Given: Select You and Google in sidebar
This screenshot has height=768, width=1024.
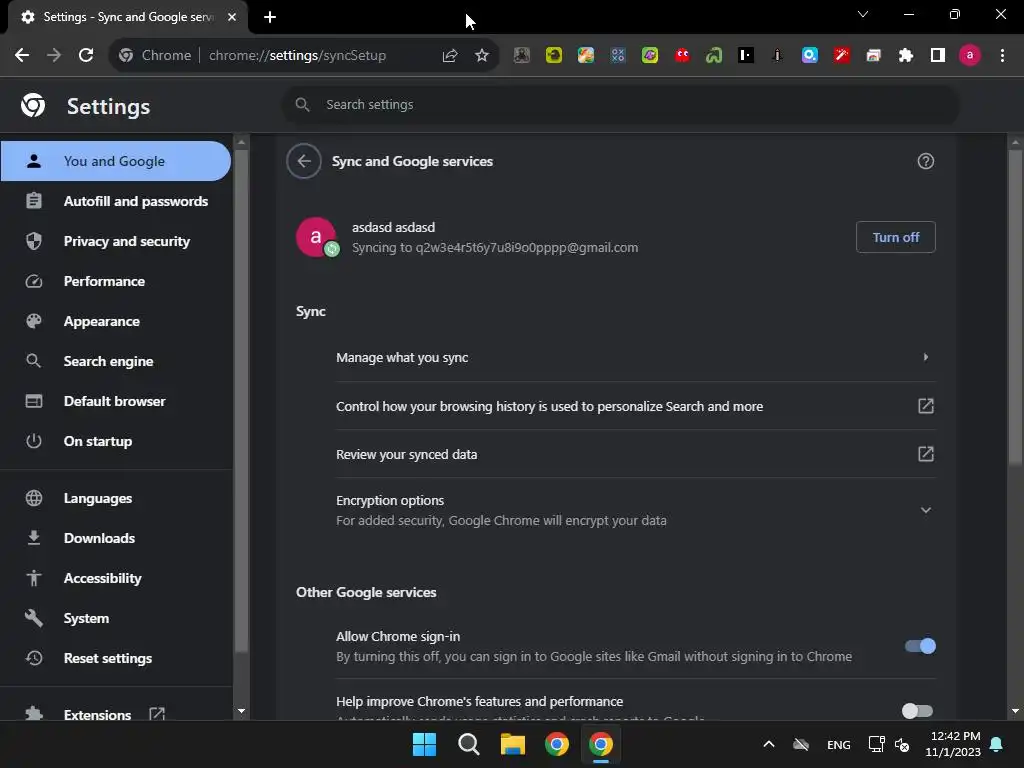Looking at the screenshot, I should coord(116,161).
